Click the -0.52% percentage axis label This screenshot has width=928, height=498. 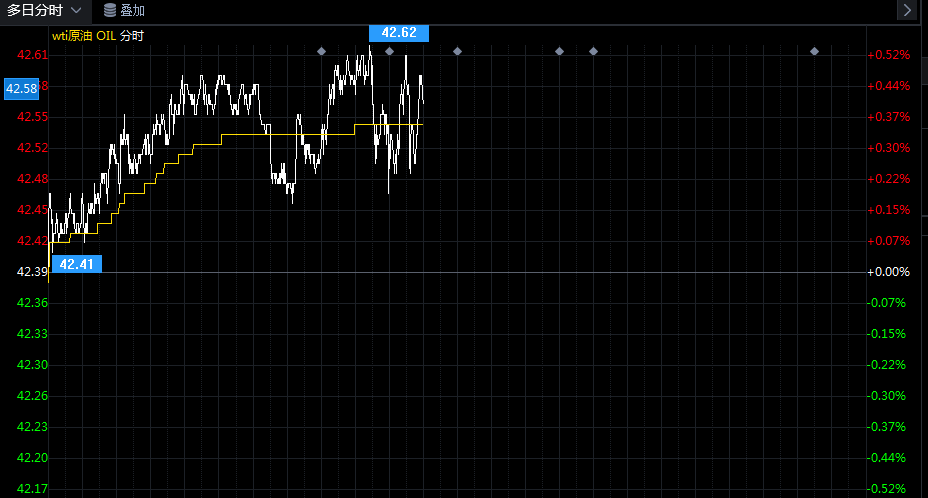pyautogui.click(x=887, y=489)
